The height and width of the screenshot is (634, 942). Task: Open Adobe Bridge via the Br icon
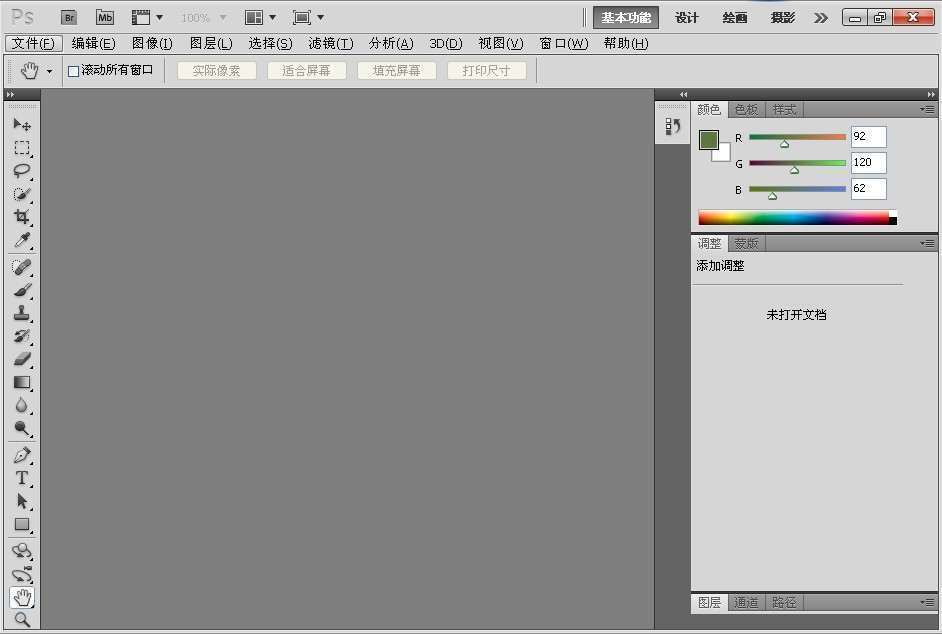tap(68, 17)
